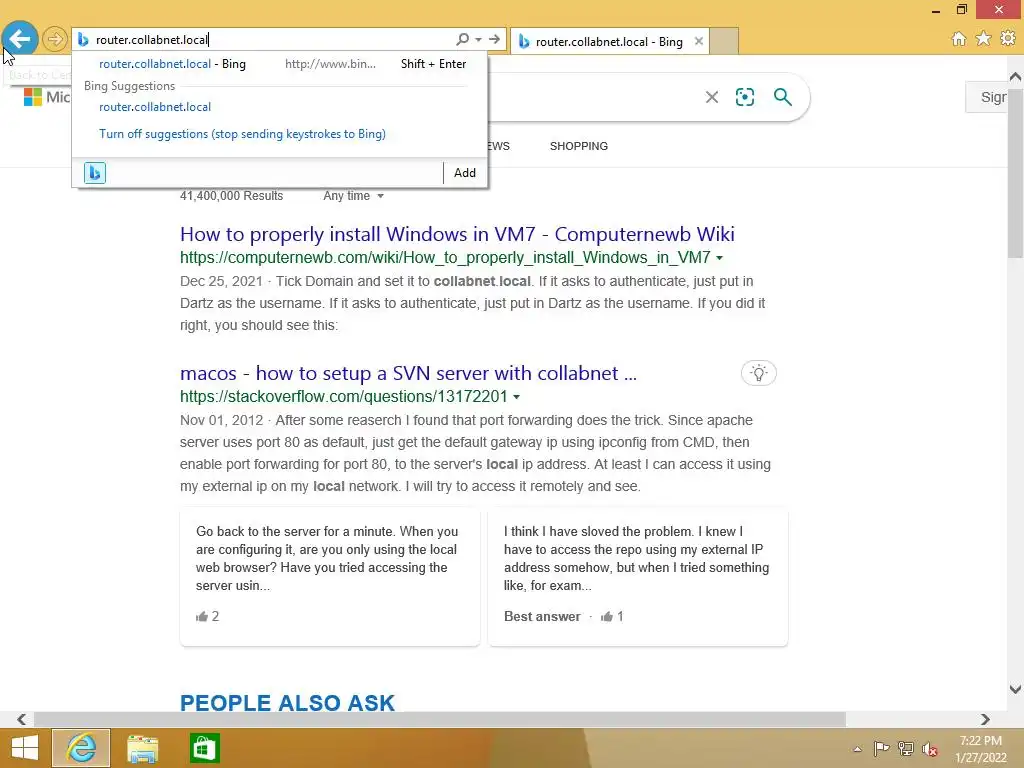Click the vertical scrollbar down arrow

tap(1015, 689)
